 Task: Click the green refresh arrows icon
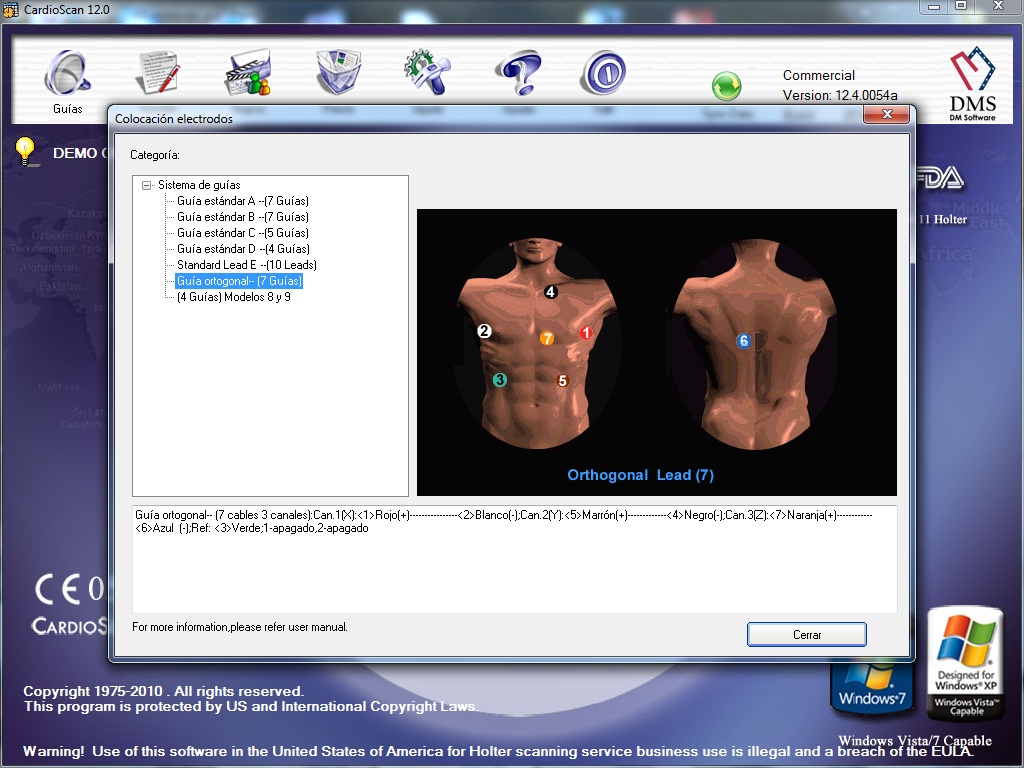[726, 86]
